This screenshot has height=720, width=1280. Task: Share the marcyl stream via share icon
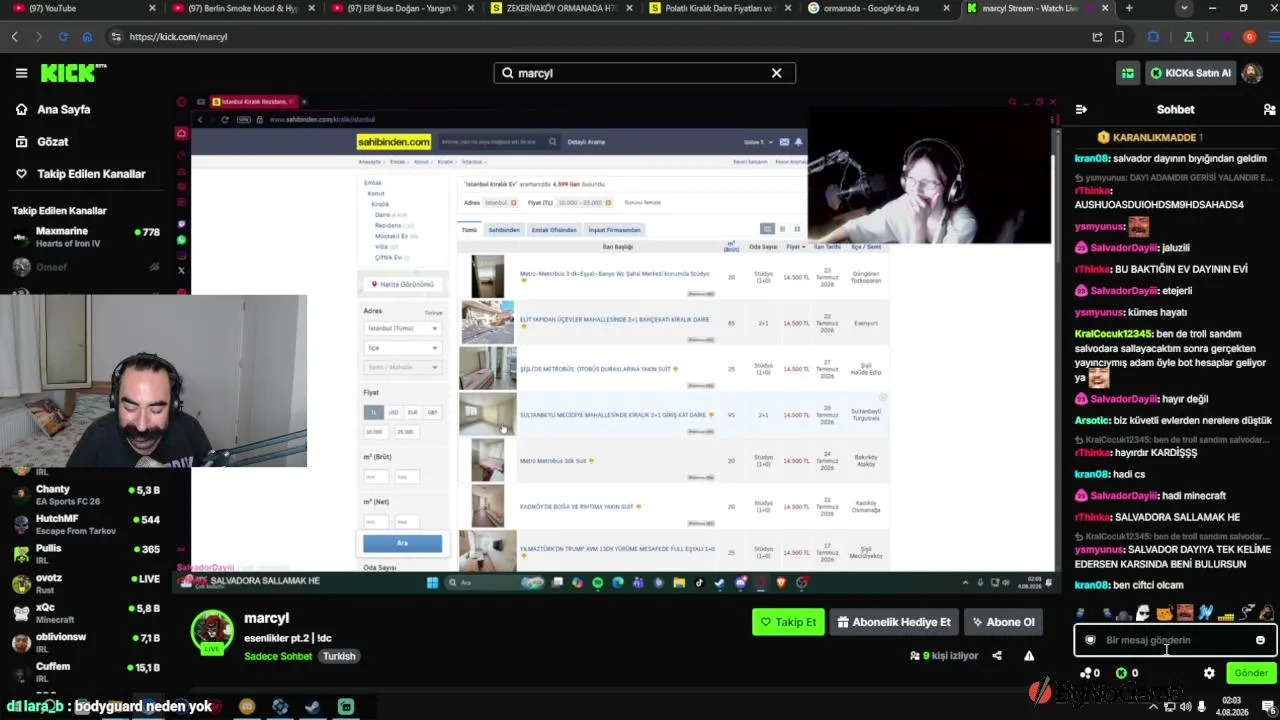997,656
